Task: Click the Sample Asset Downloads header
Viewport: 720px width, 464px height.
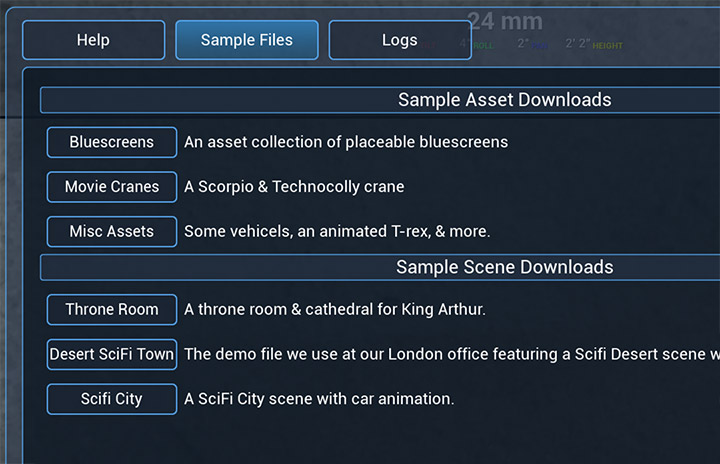Action: 504,100
